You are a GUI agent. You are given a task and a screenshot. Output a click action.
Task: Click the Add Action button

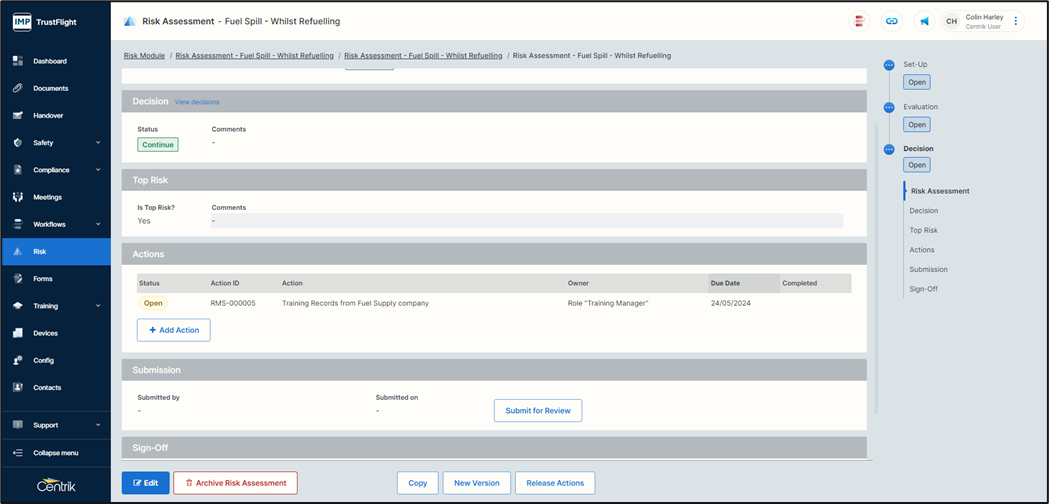point(174,330)
